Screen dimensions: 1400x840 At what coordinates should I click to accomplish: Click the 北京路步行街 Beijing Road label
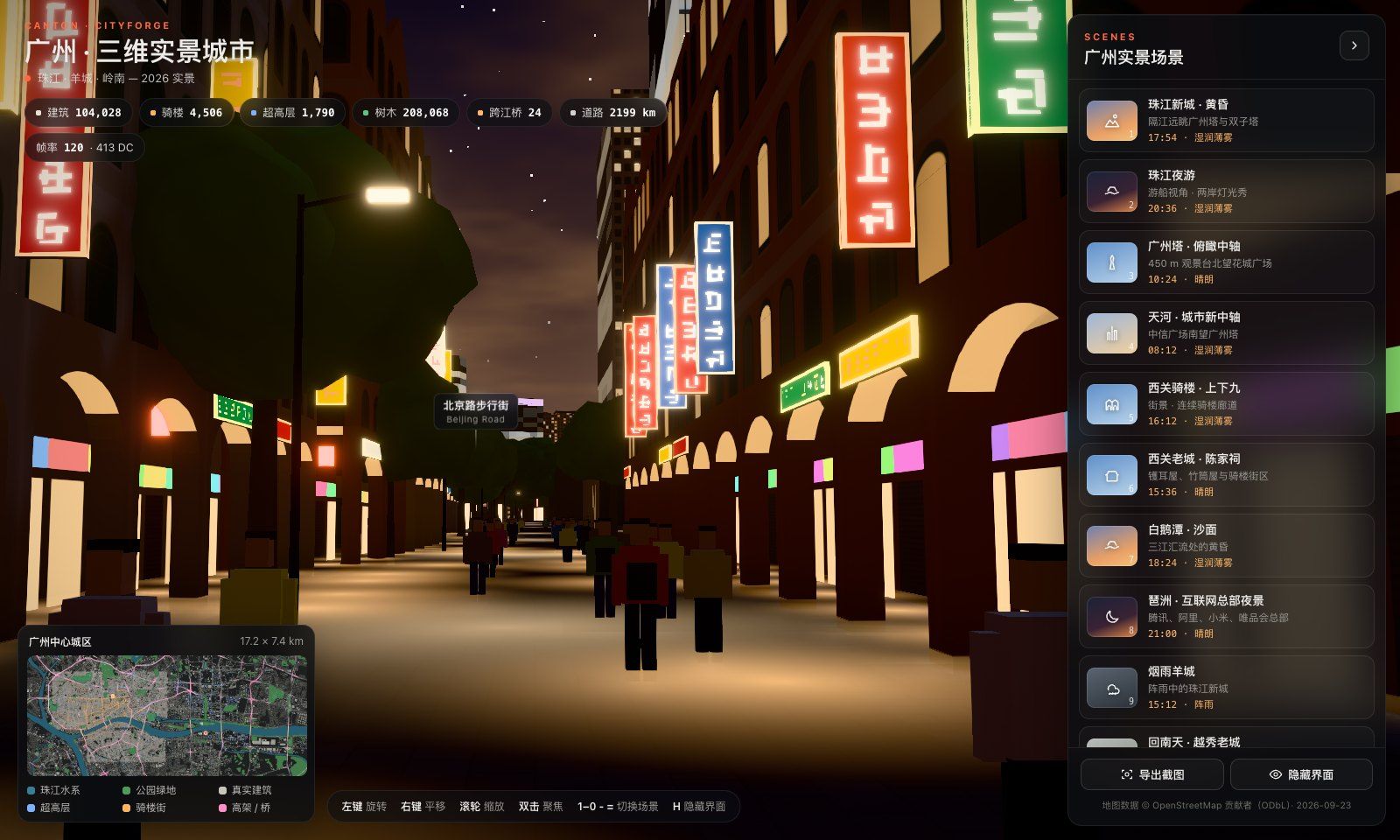pos(475,410)
